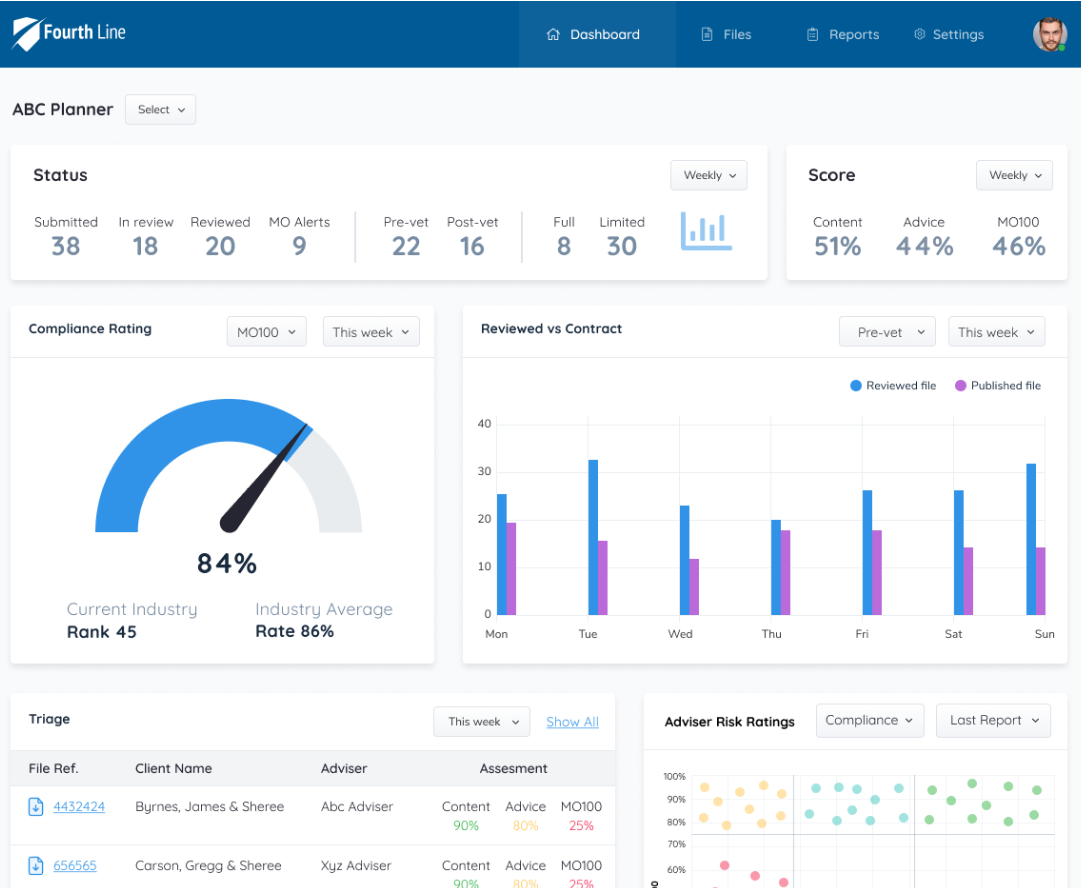Click the Content score 51%

[838, 246]
